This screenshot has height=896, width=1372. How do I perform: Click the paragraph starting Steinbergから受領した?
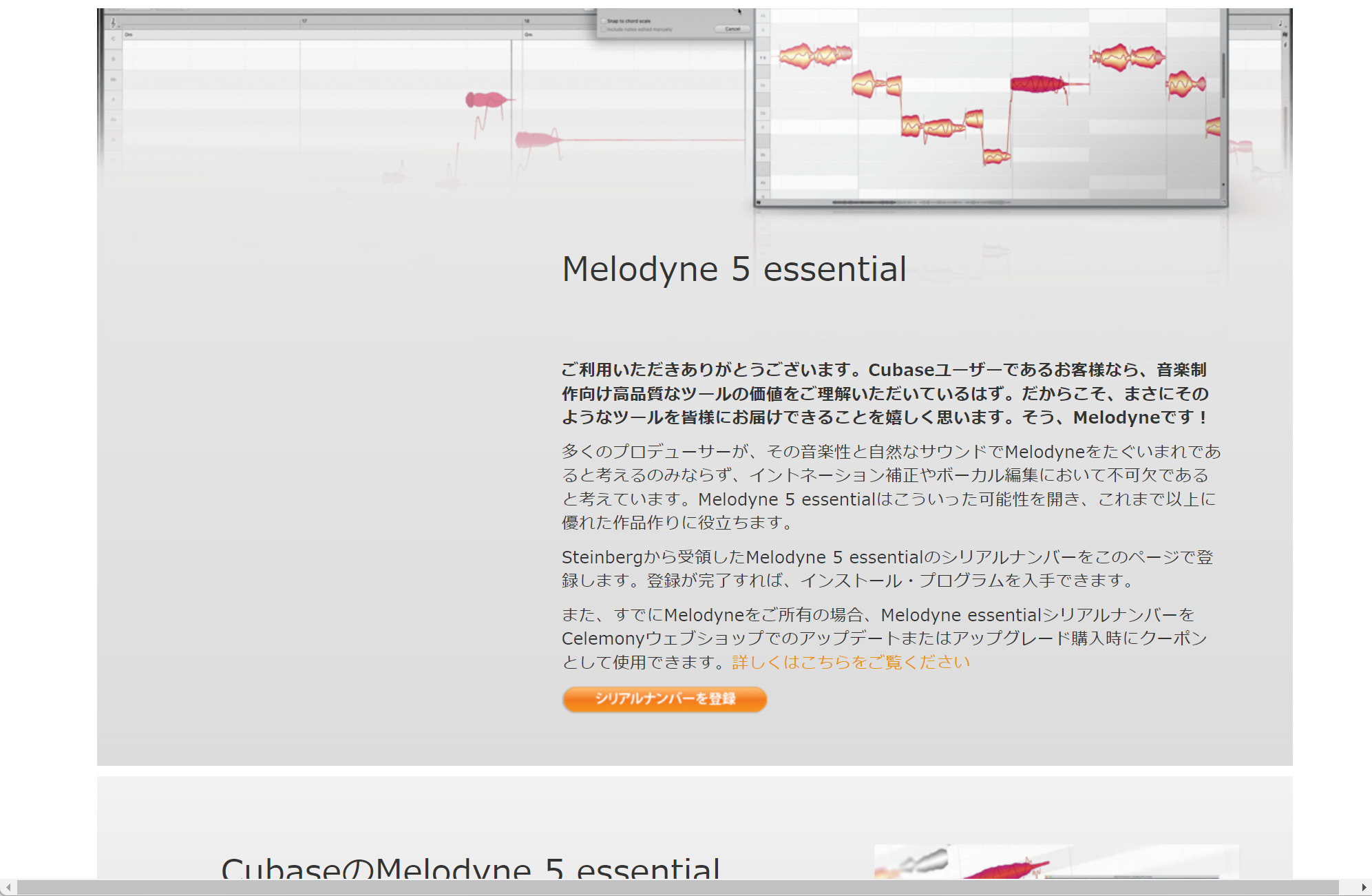tap(887, 568)
